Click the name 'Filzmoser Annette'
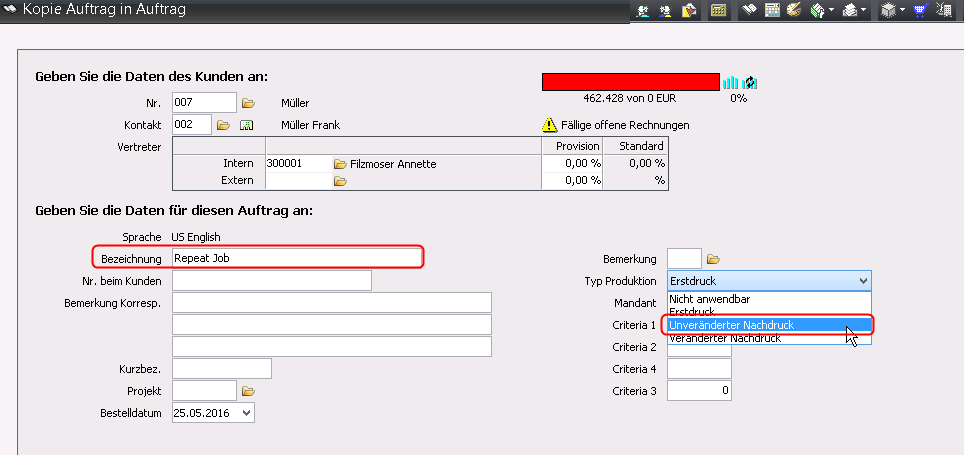Image resolution: width=964 pixels, height=455 pixels. click(x=393, y=164)
